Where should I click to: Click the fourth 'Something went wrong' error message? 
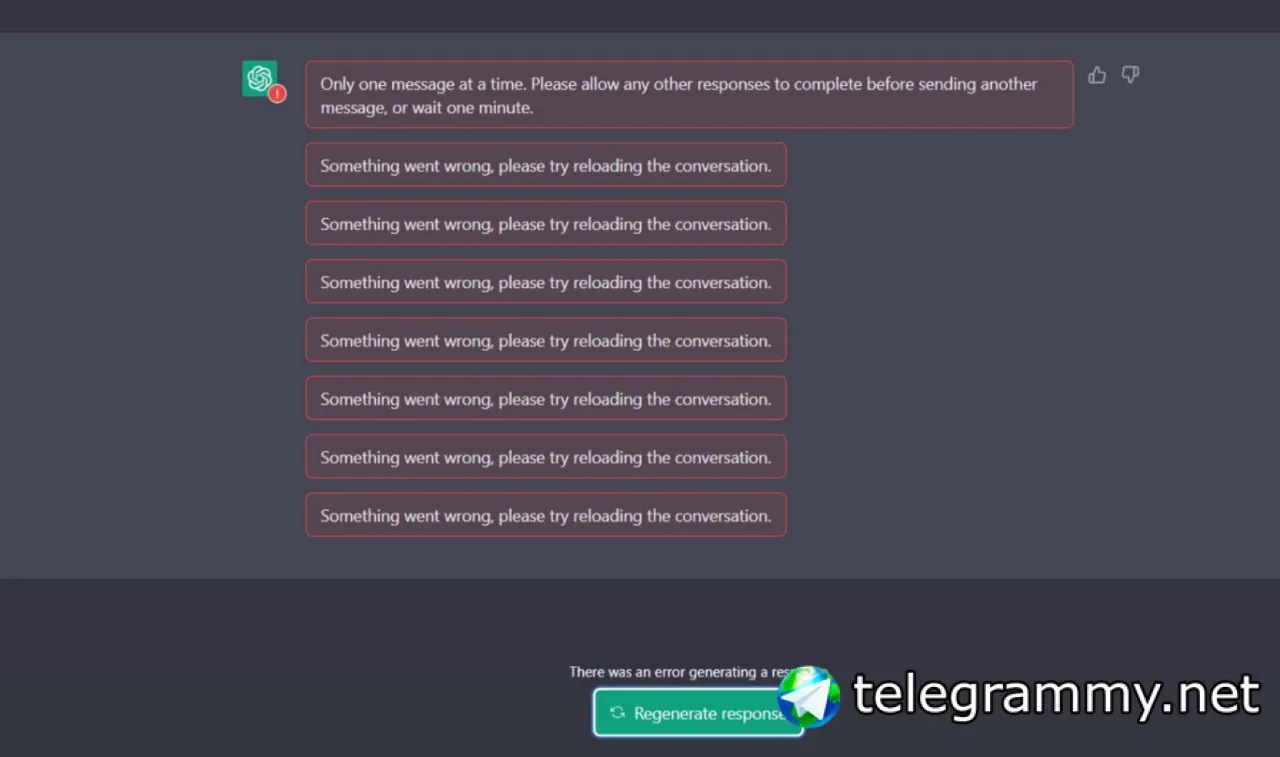click(546, 340)
